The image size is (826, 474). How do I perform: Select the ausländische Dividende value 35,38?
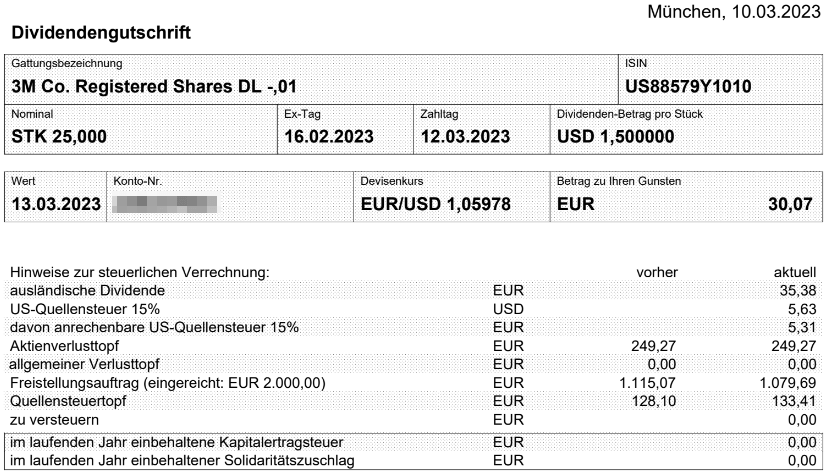(798, 290)
